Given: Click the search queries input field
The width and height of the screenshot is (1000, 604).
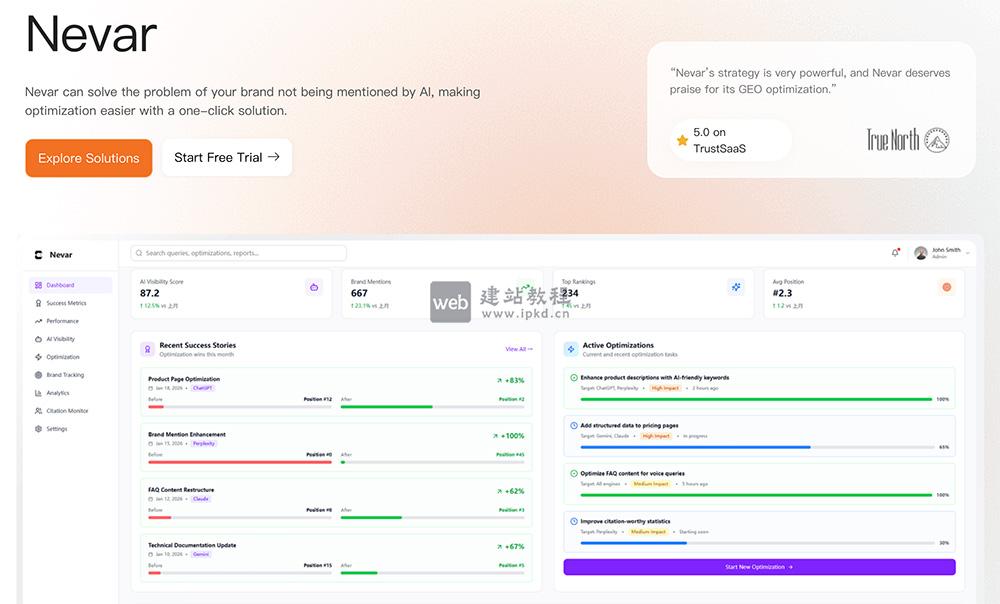Looking at the screenshot, I should (x=239, y=253).
